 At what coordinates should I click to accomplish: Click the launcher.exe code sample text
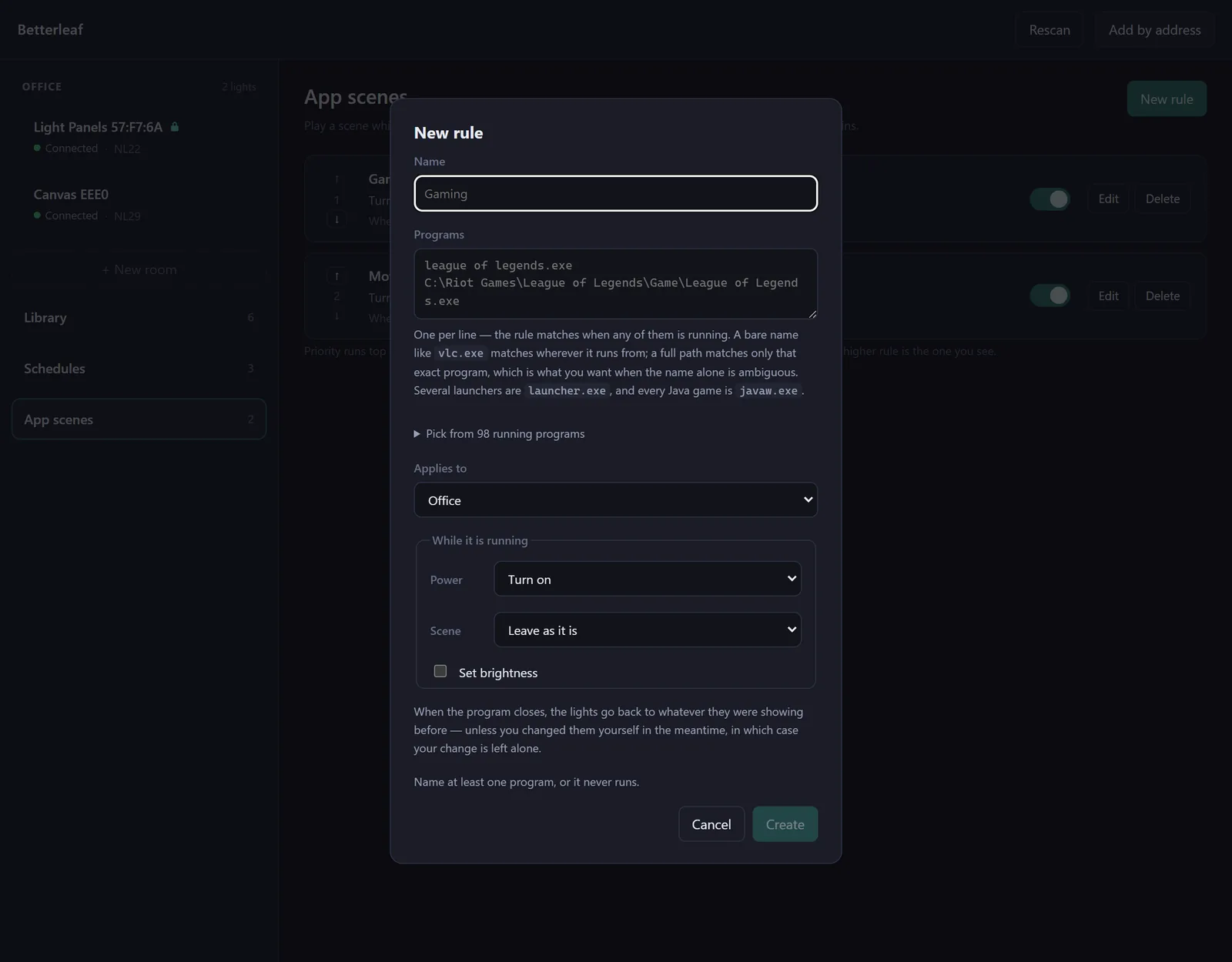(567, 391)
